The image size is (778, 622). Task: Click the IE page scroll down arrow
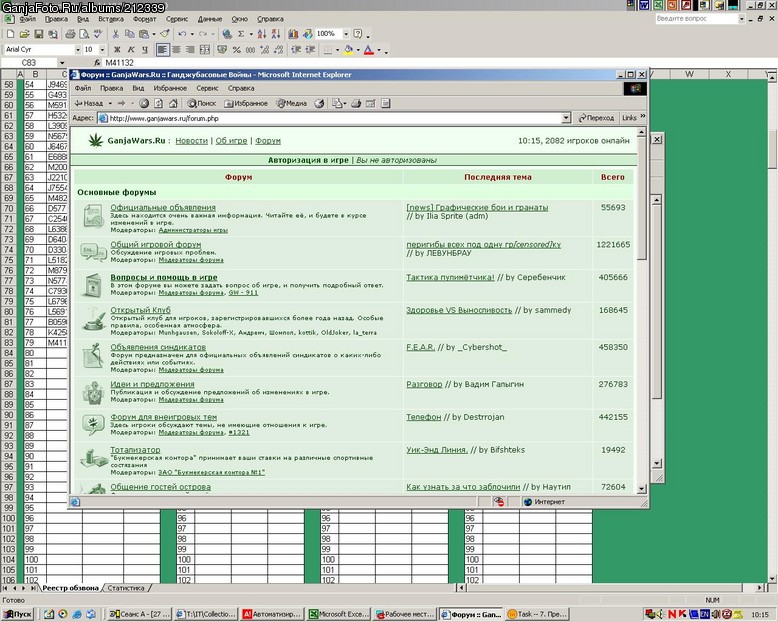pos(642,489)
